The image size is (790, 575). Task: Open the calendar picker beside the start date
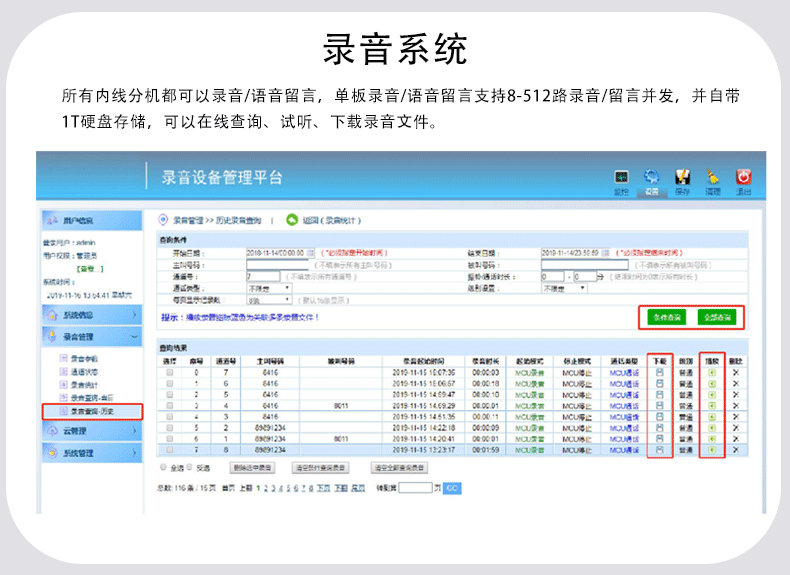[310, 253]
